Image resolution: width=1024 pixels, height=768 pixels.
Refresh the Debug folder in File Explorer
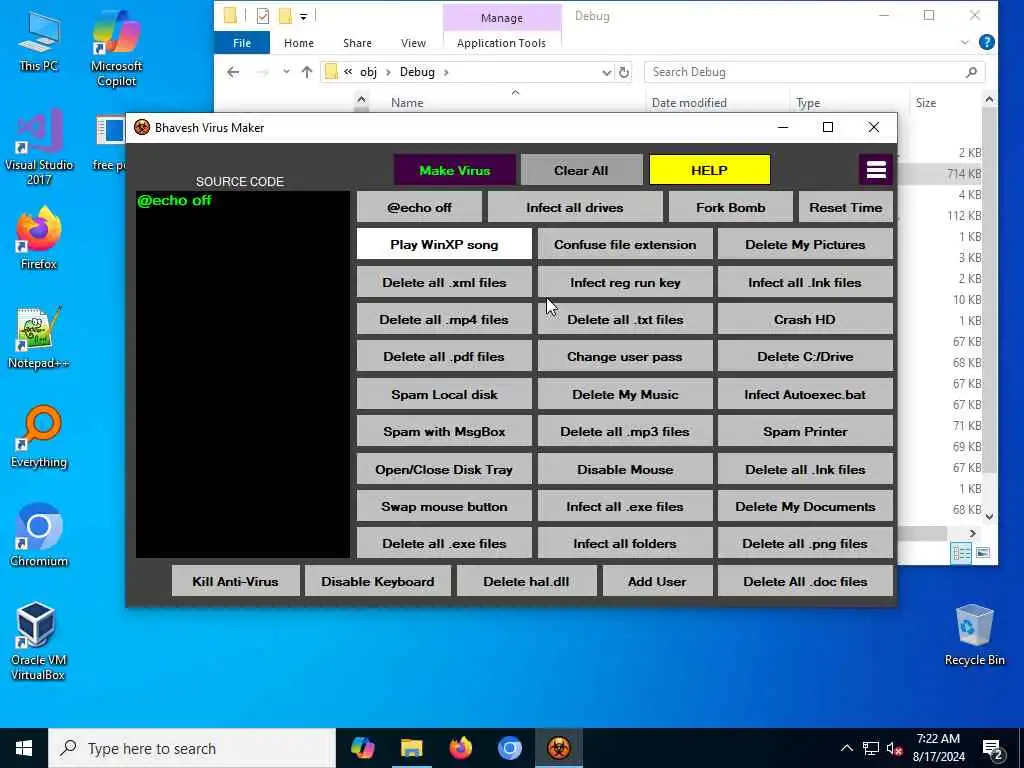coord(624,72)
